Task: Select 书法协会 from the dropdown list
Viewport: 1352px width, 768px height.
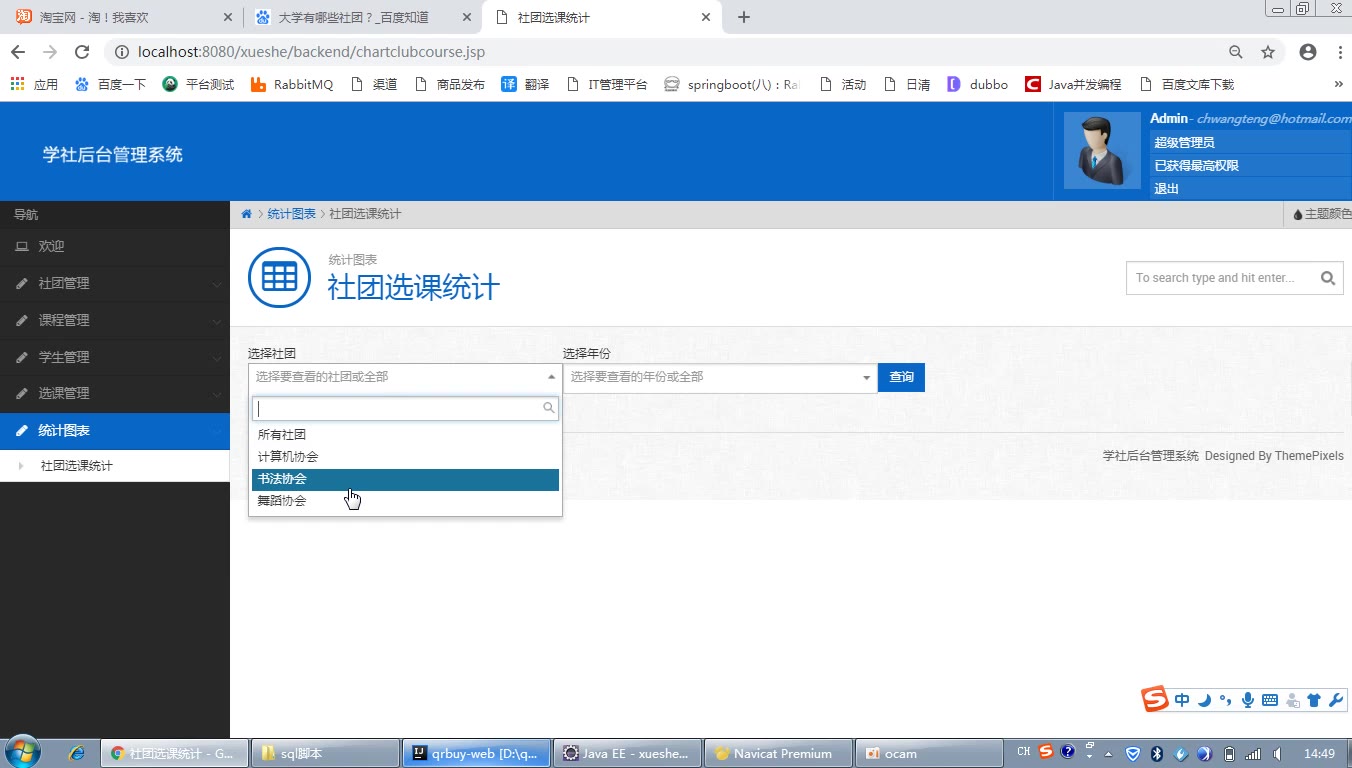Action: [x=405, y=479]
